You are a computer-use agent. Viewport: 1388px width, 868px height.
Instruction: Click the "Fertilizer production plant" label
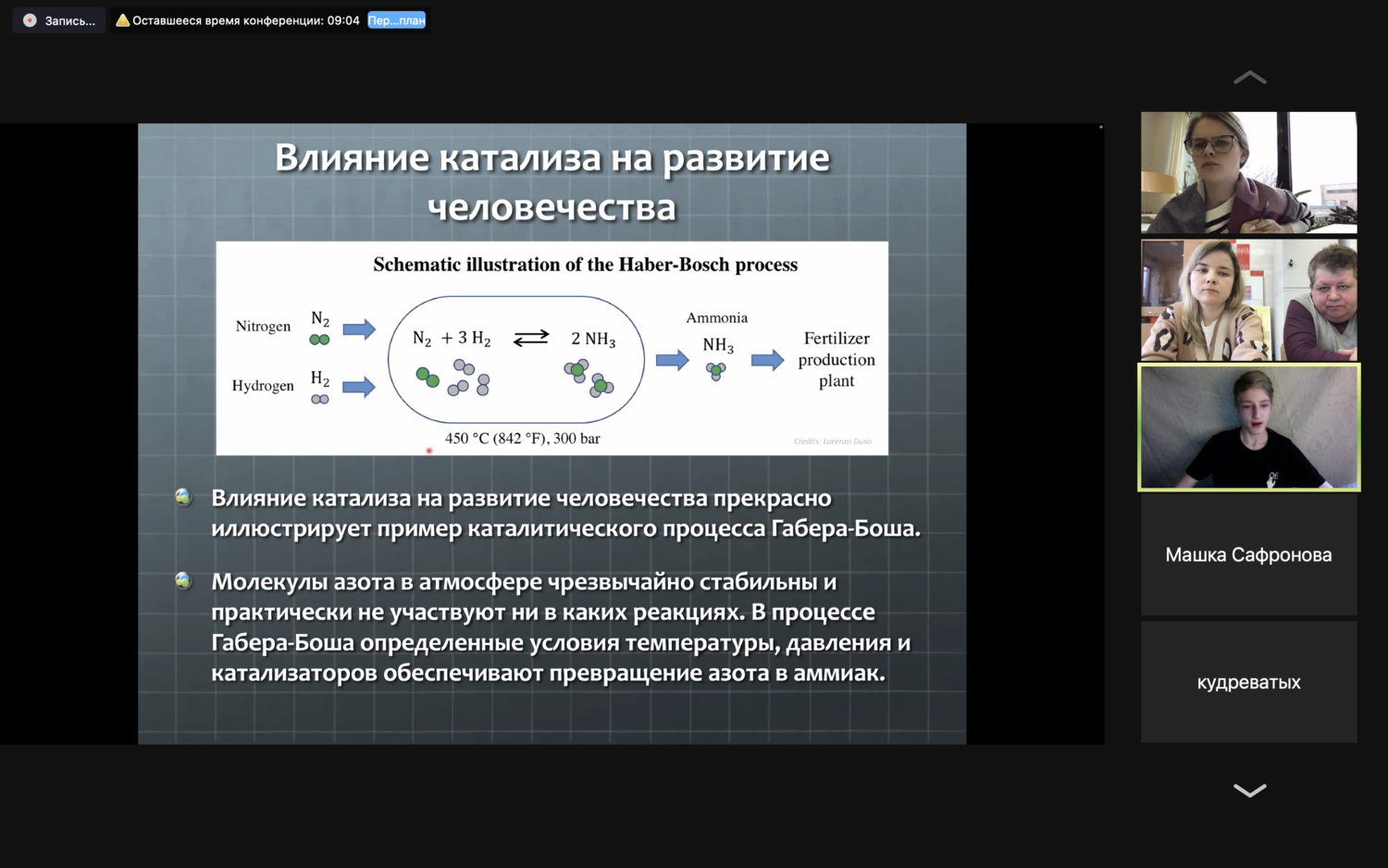tap(837, 359)
